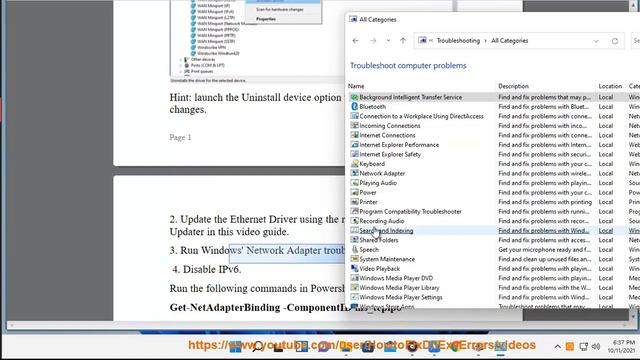Image resolution: width=640 pixels, height=360 pixels.
Task: Click the Playing Audio entry text
Action: tap(378, 183)
